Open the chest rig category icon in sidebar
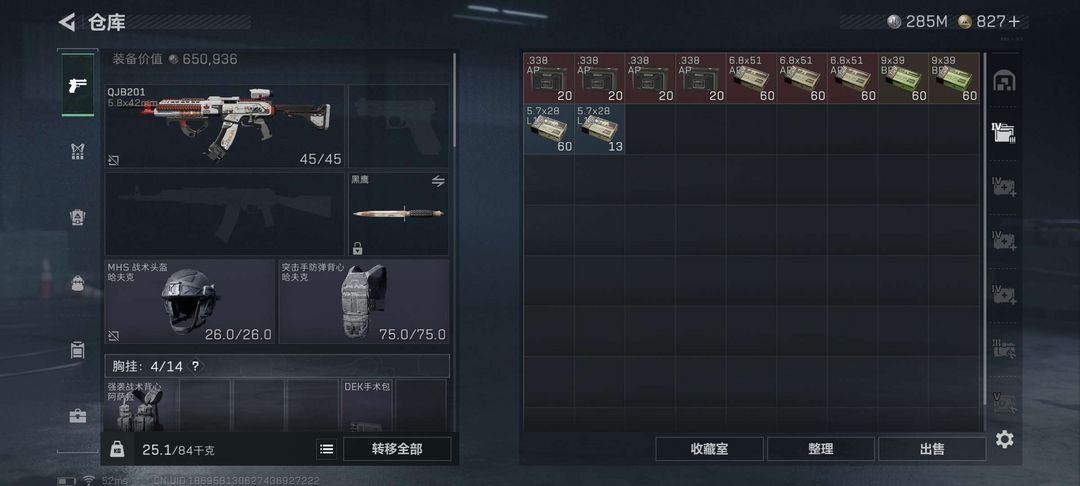This screenshot has width=1080, height=486. click(78, 151)
